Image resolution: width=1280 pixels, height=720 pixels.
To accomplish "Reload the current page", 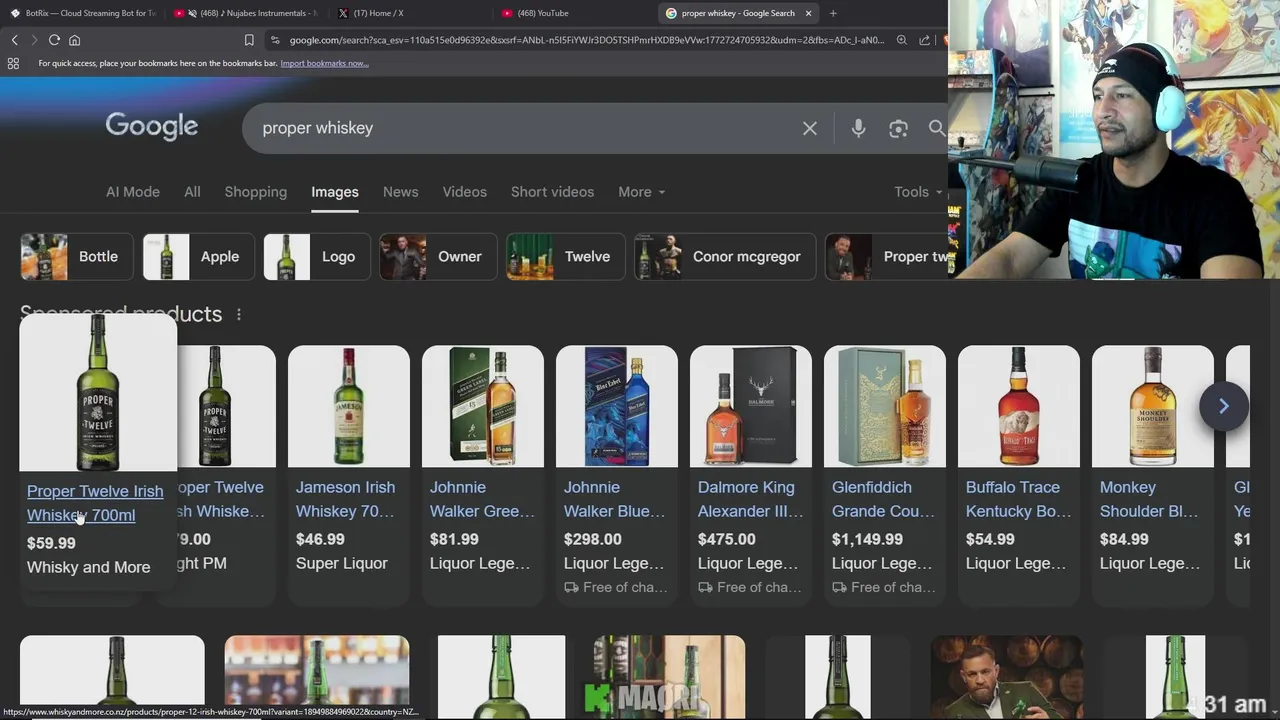I will click(x=54, y=40).
